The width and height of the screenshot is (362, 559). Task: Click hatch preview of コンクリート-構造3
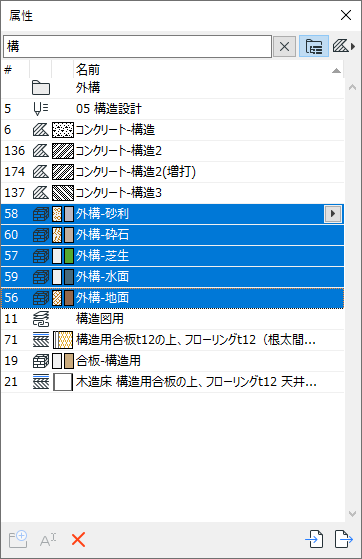[63, 193]
